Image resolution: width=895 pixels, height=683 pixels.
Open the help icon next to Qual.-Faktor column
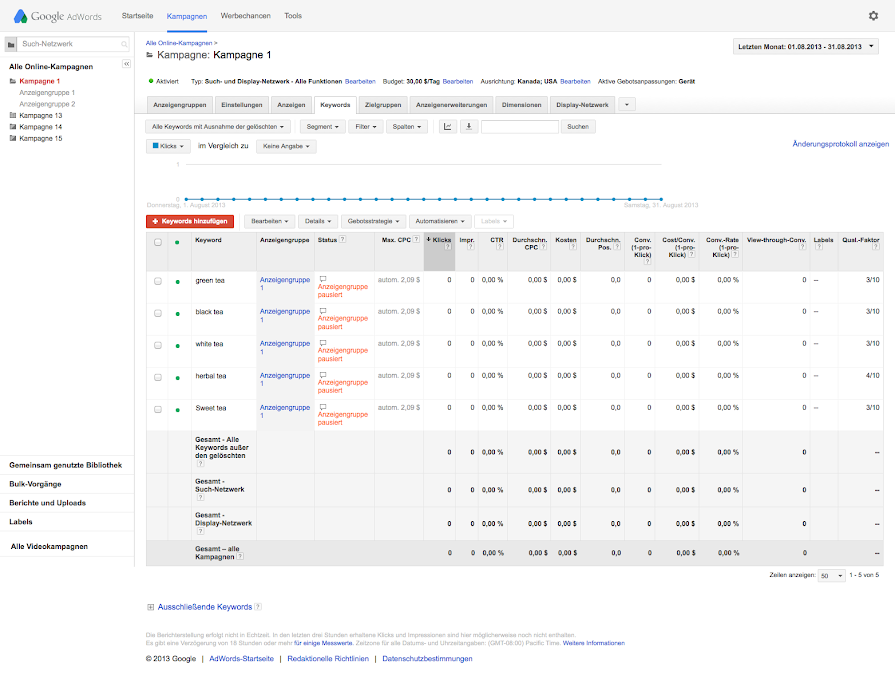coord(875,247)
